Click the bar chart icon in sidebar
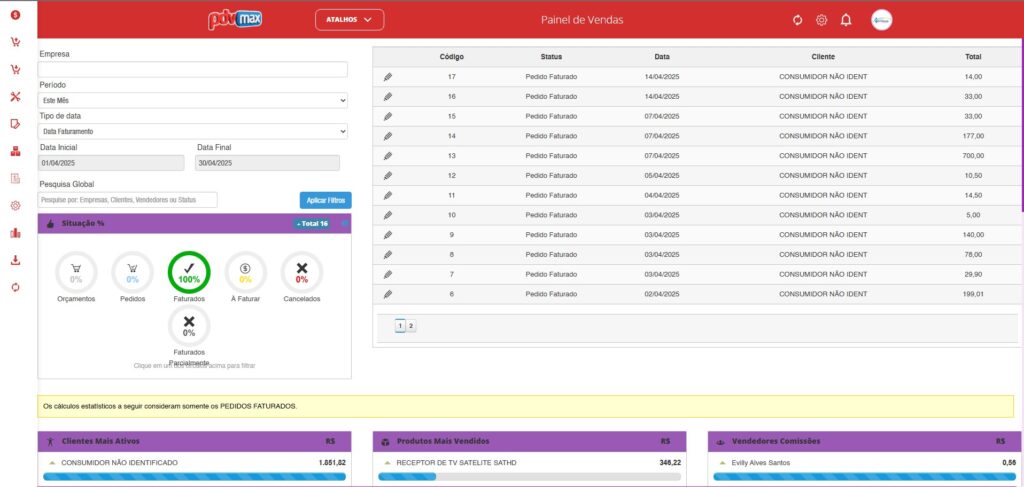Viewport: 1024px width, 487px height. click(15, 233)
